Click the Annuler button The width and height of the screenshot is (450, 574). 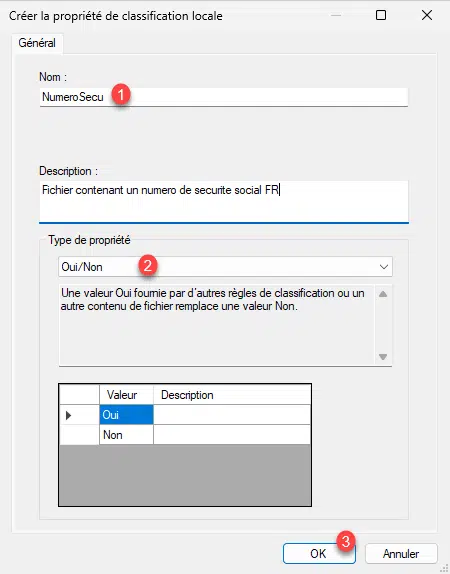coord(401,553)
